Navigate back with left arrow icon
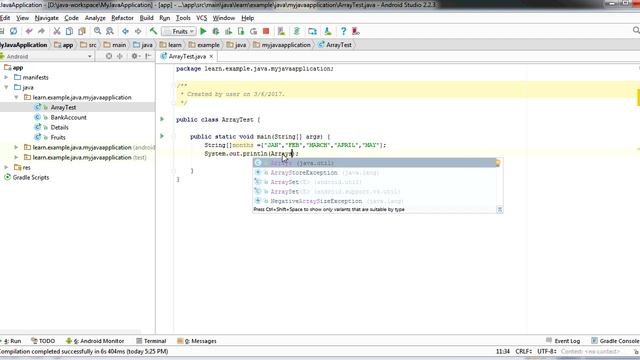640x360 pixels. [x=125, y=31]
